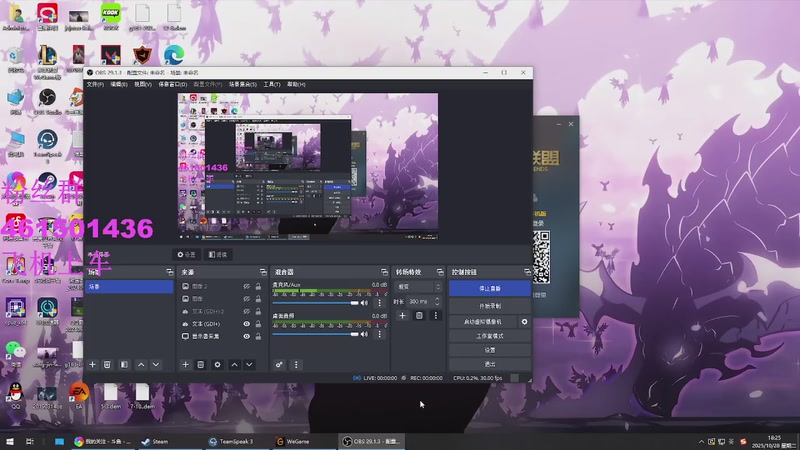Screen dimensions: 800x450
Task: Hide the display capture source eye icon
Action: [x=246, y=336]
